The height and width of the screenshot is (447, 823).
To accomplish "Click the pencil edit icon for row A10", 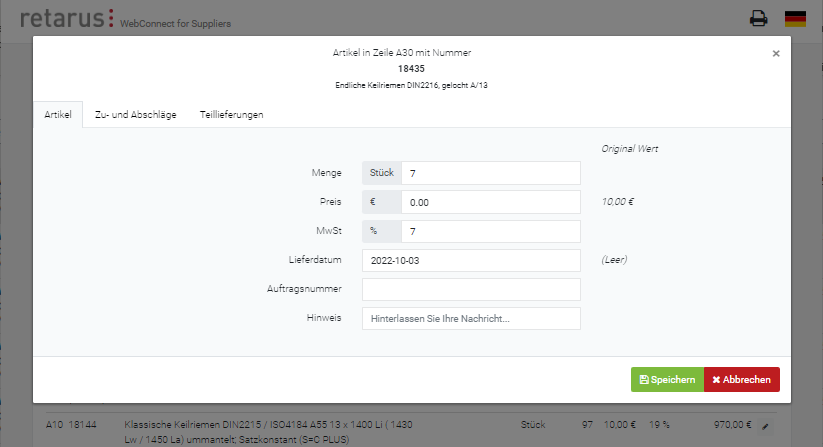I will click(766, 425).
